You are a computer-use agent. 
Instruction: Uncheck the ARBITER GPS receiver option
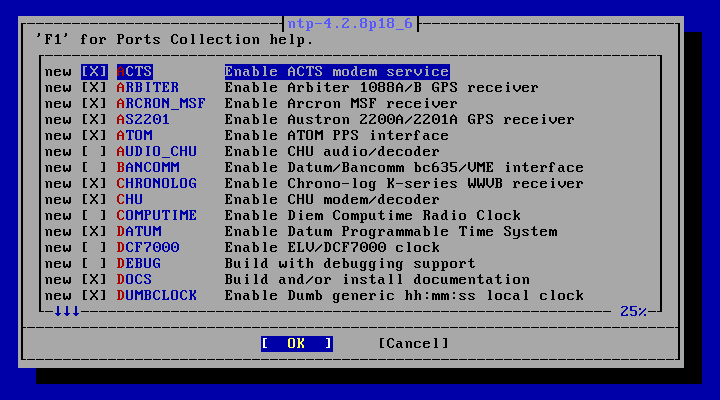94,88
